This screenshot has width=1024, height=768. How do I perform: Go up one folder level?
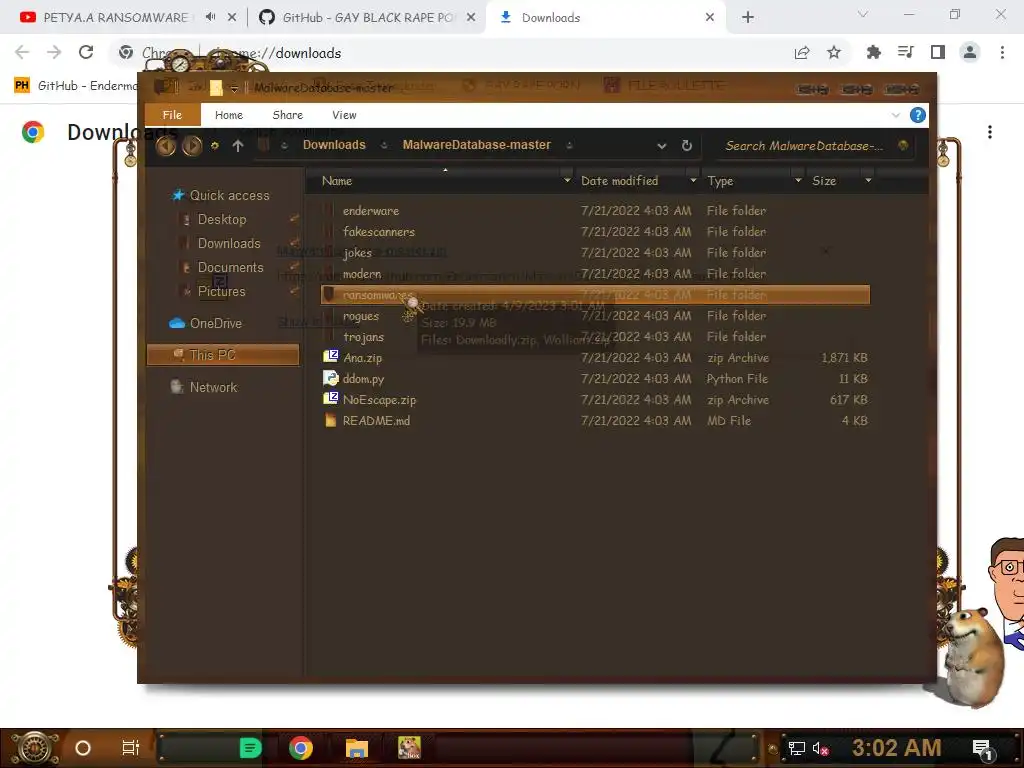238,146
